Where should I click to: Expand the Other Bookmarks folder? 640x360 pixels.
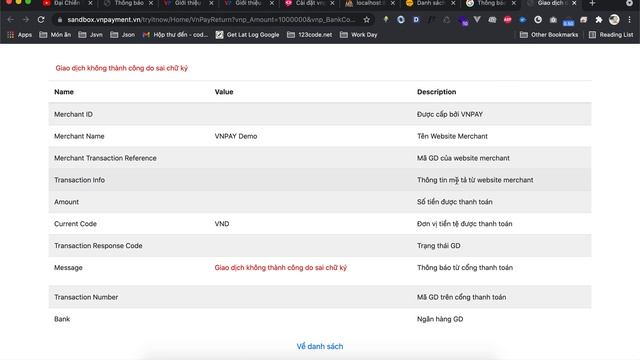(549, 35)
